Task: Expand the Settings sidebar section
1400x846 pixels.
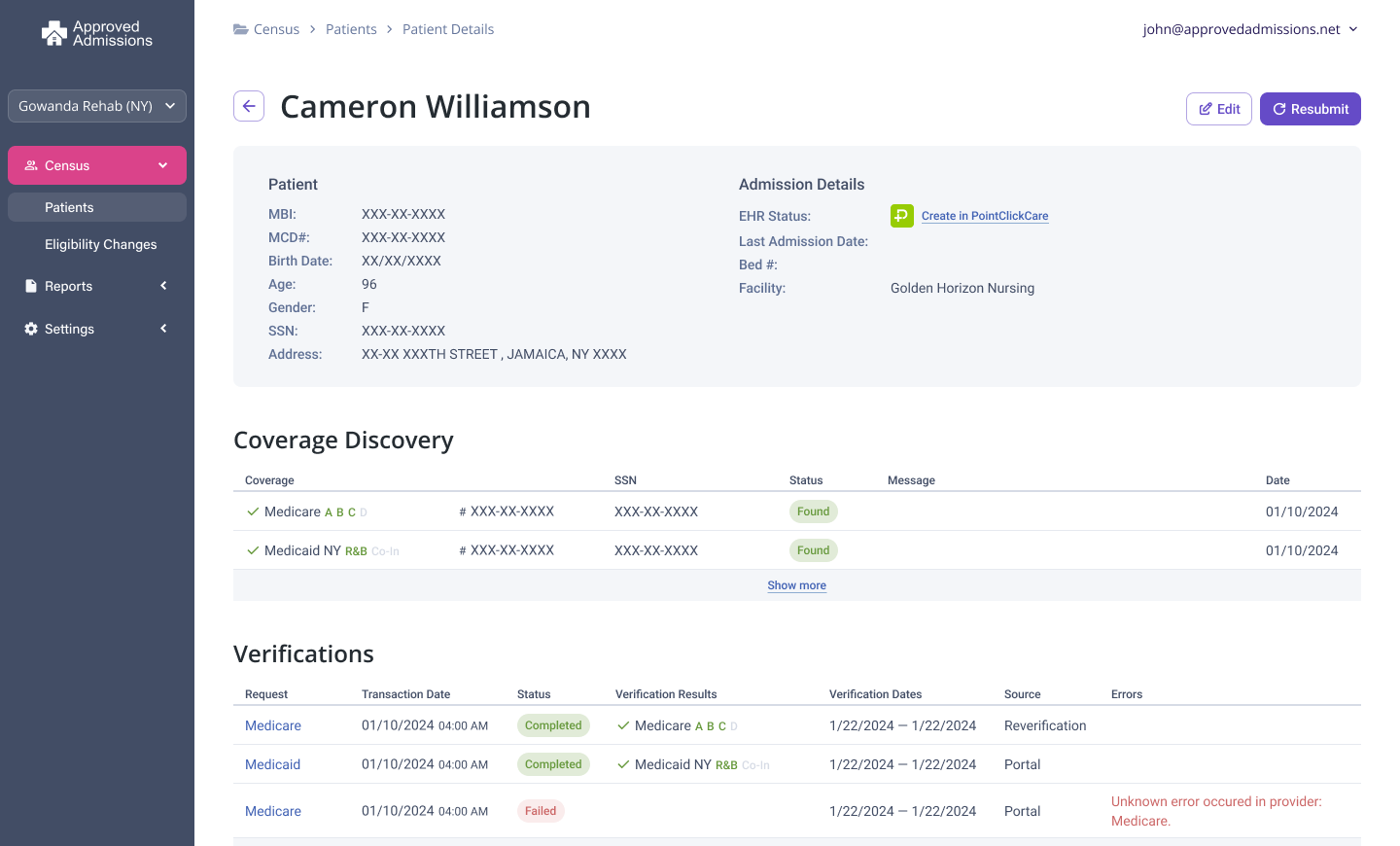Action: pyautogui.click(x=163, y=329)
